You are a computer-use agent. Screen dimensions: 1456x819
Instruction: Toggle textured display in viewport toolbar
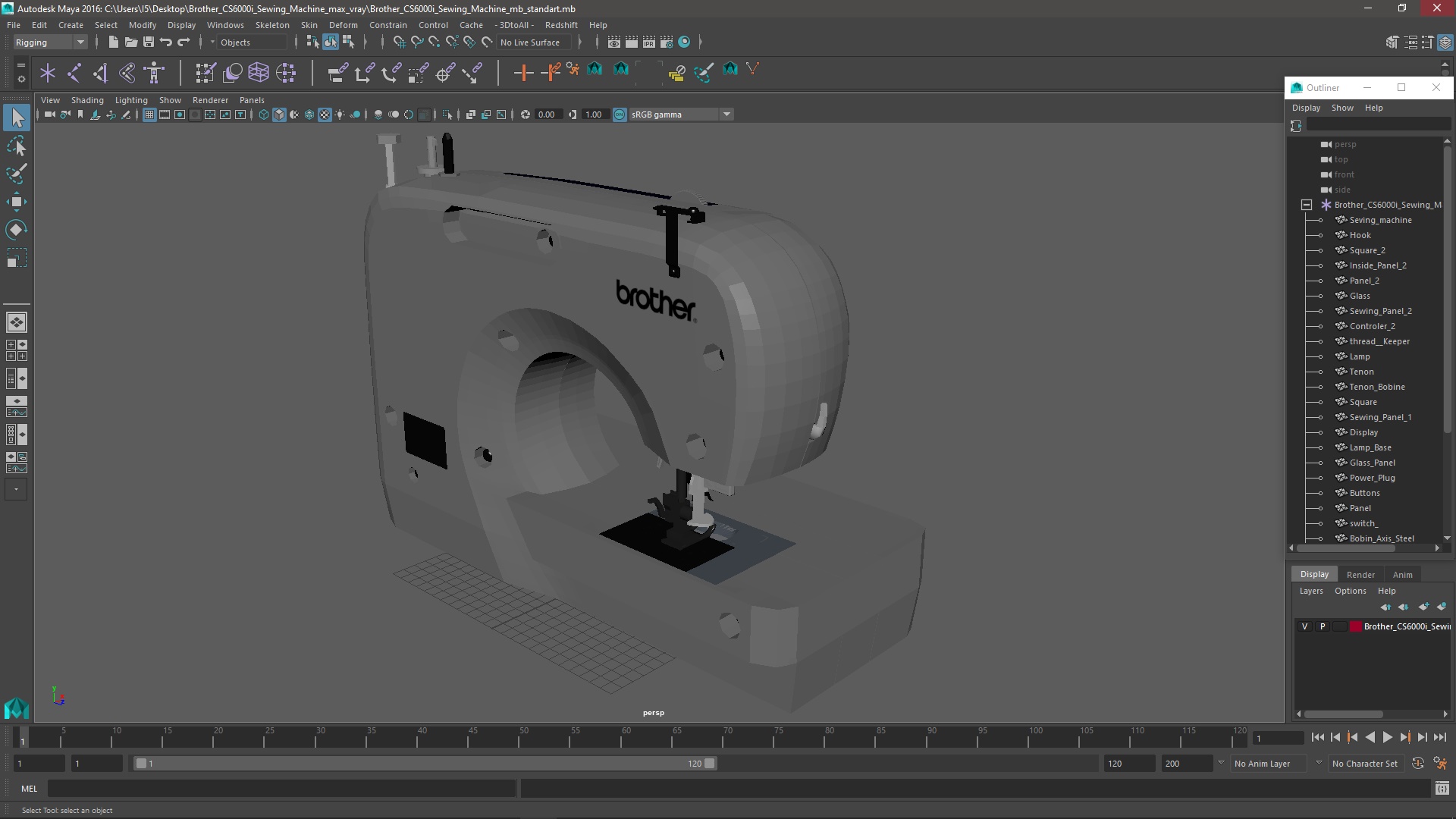point(325,115)
